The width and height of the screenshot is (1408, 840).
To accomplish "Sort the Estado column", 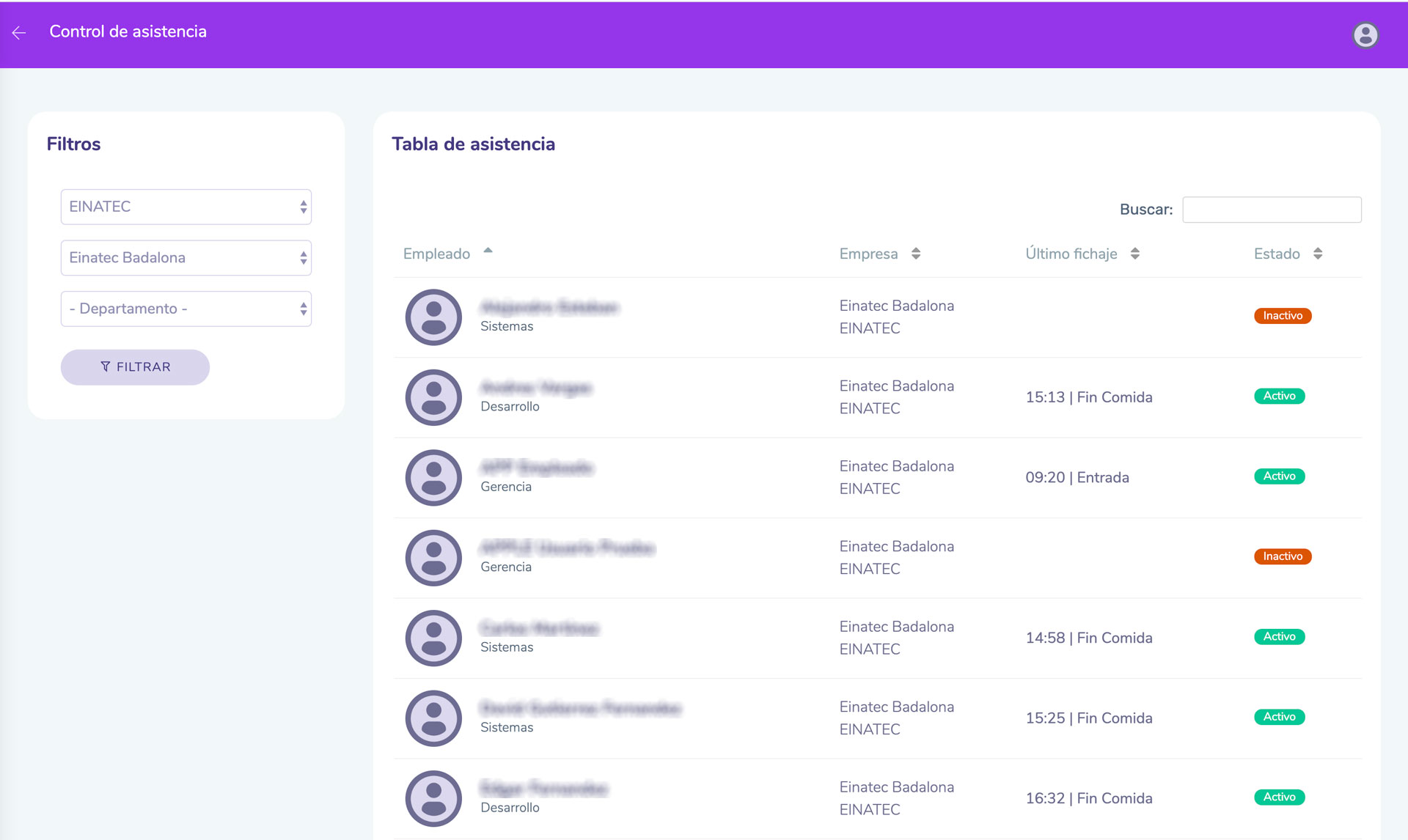I will click(x=1317, y=254).
